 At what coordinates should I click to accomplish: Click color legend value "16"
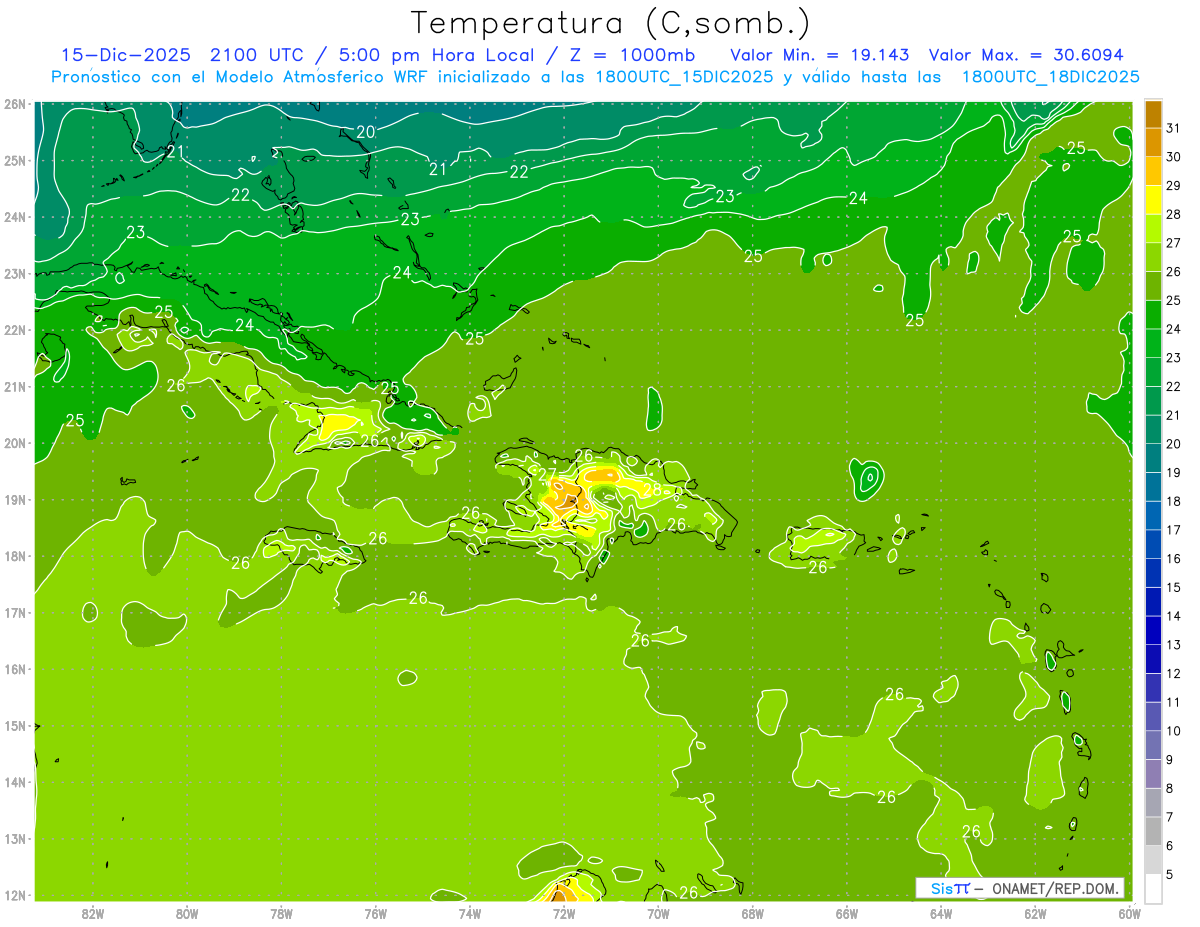1174,558
